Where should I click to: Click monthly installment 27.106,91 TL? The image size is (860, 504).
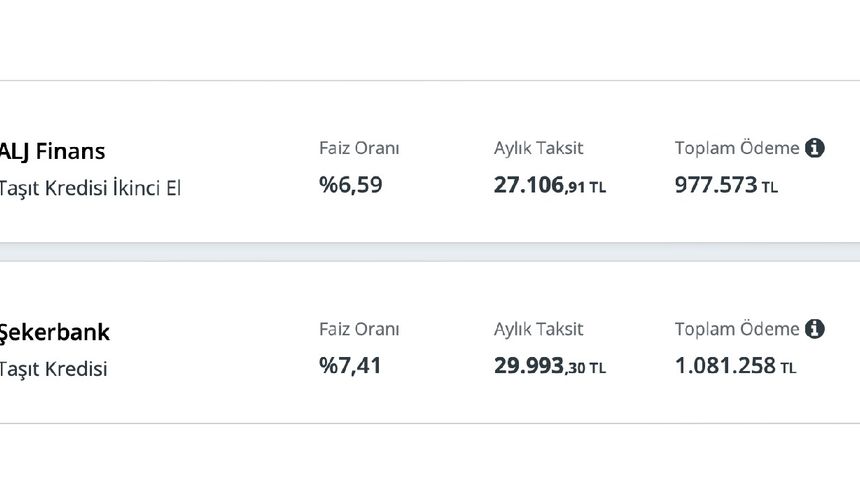click(x=550, y=185)
